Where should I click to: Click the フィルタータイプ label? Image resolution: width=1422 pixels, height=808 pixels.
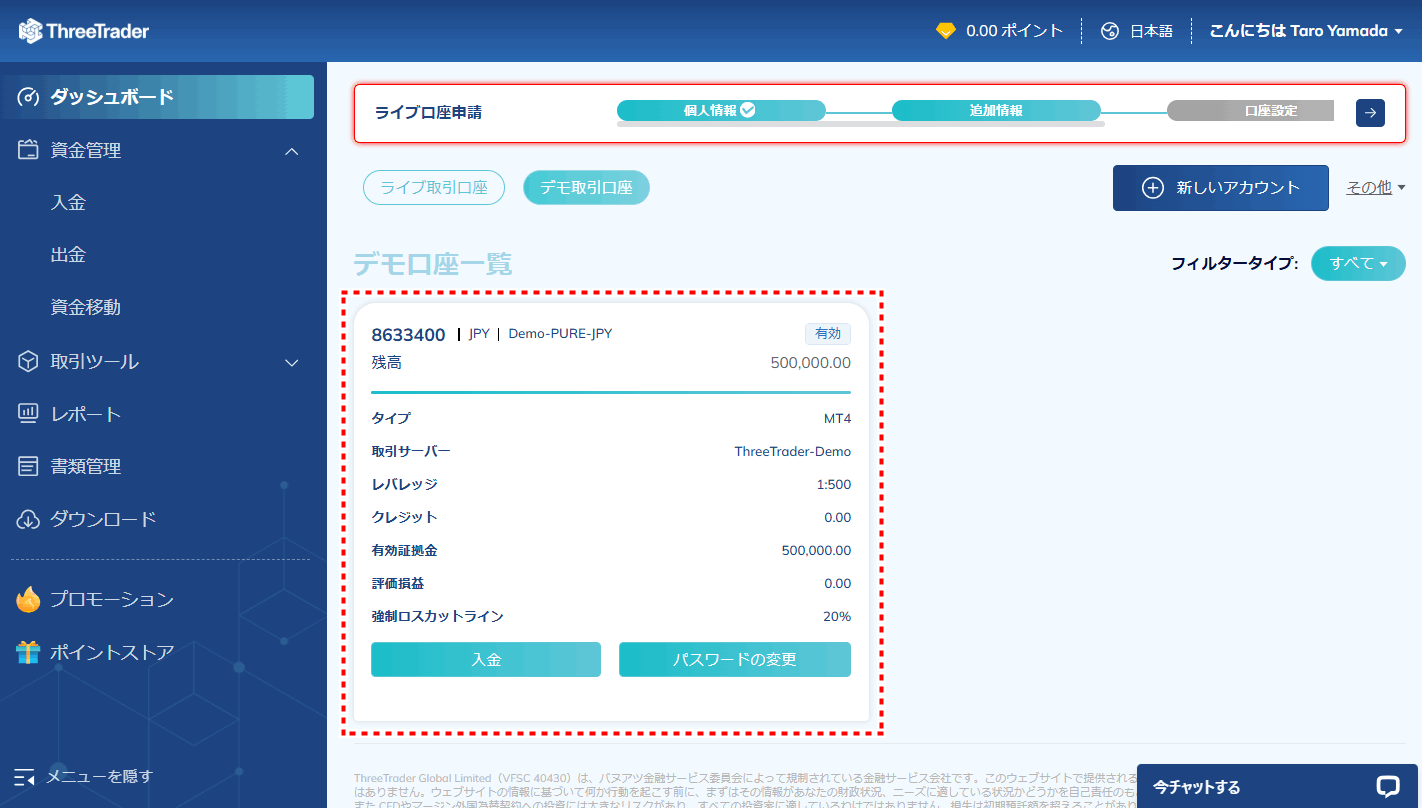point(1235,264)
